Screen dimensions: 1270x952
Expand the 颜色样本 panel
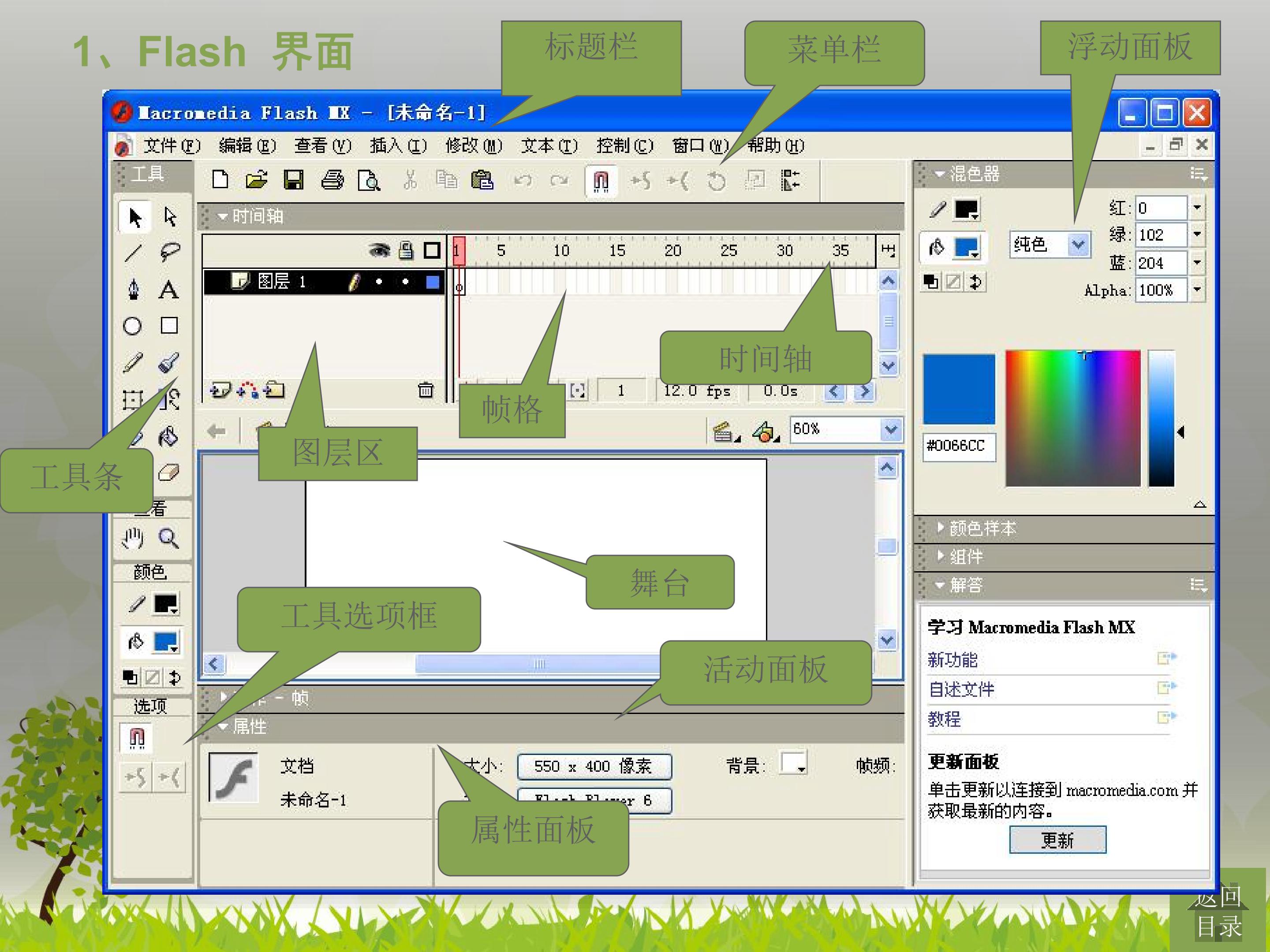click(940, 527)
